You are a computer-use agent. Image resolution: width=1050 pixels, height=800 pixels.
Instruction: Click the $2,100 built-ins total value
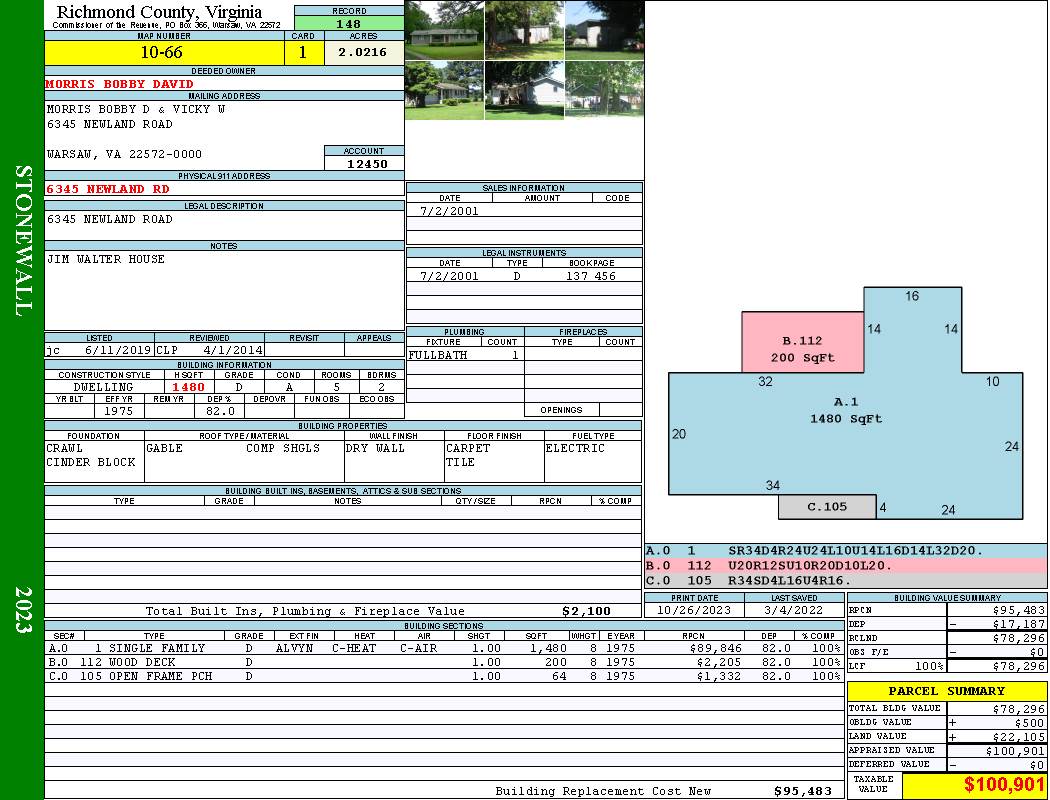(587, 611)
